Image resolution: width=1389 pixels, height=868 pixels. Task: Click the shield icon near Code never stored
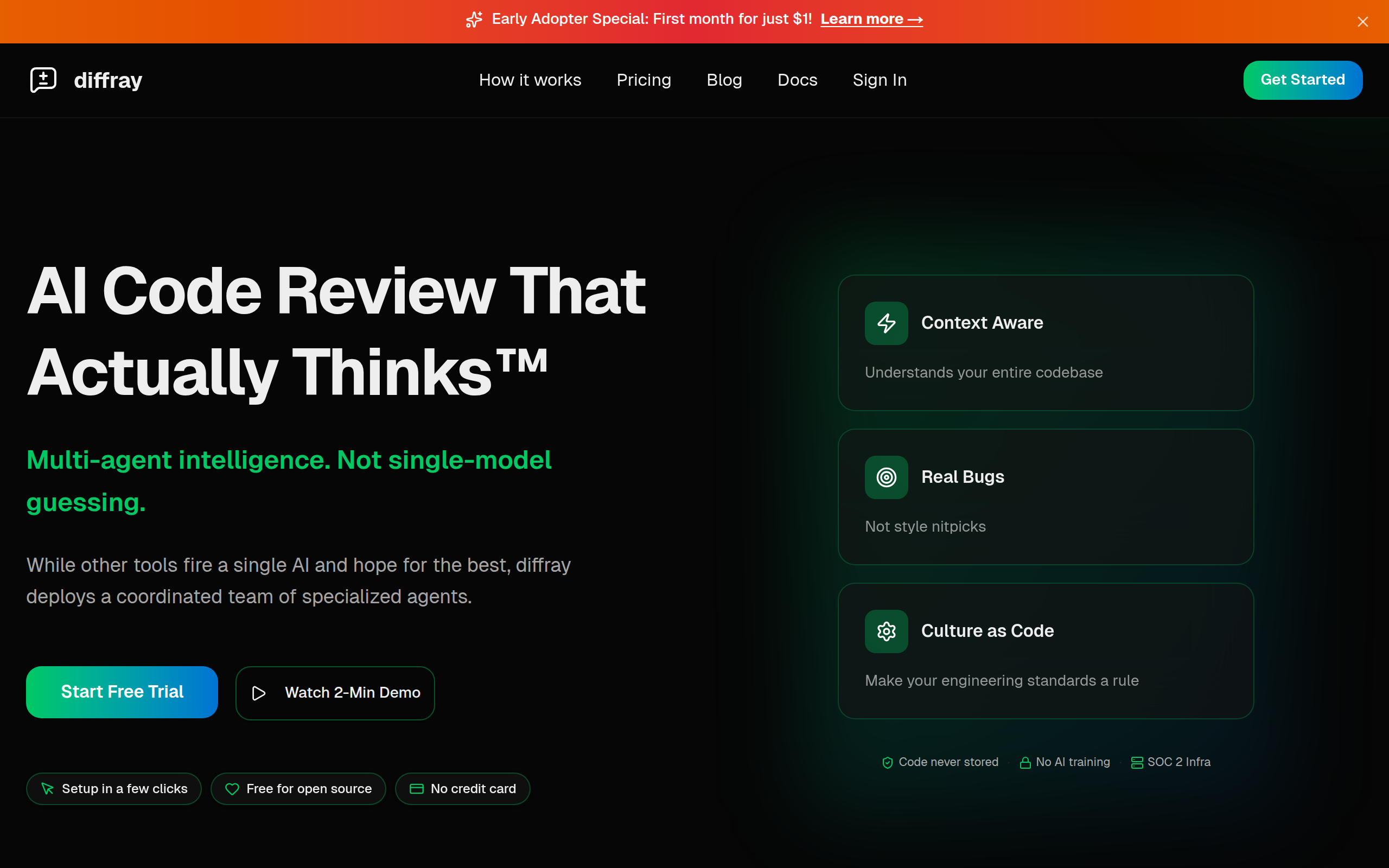pyautogui.click(x=887, y=762)
